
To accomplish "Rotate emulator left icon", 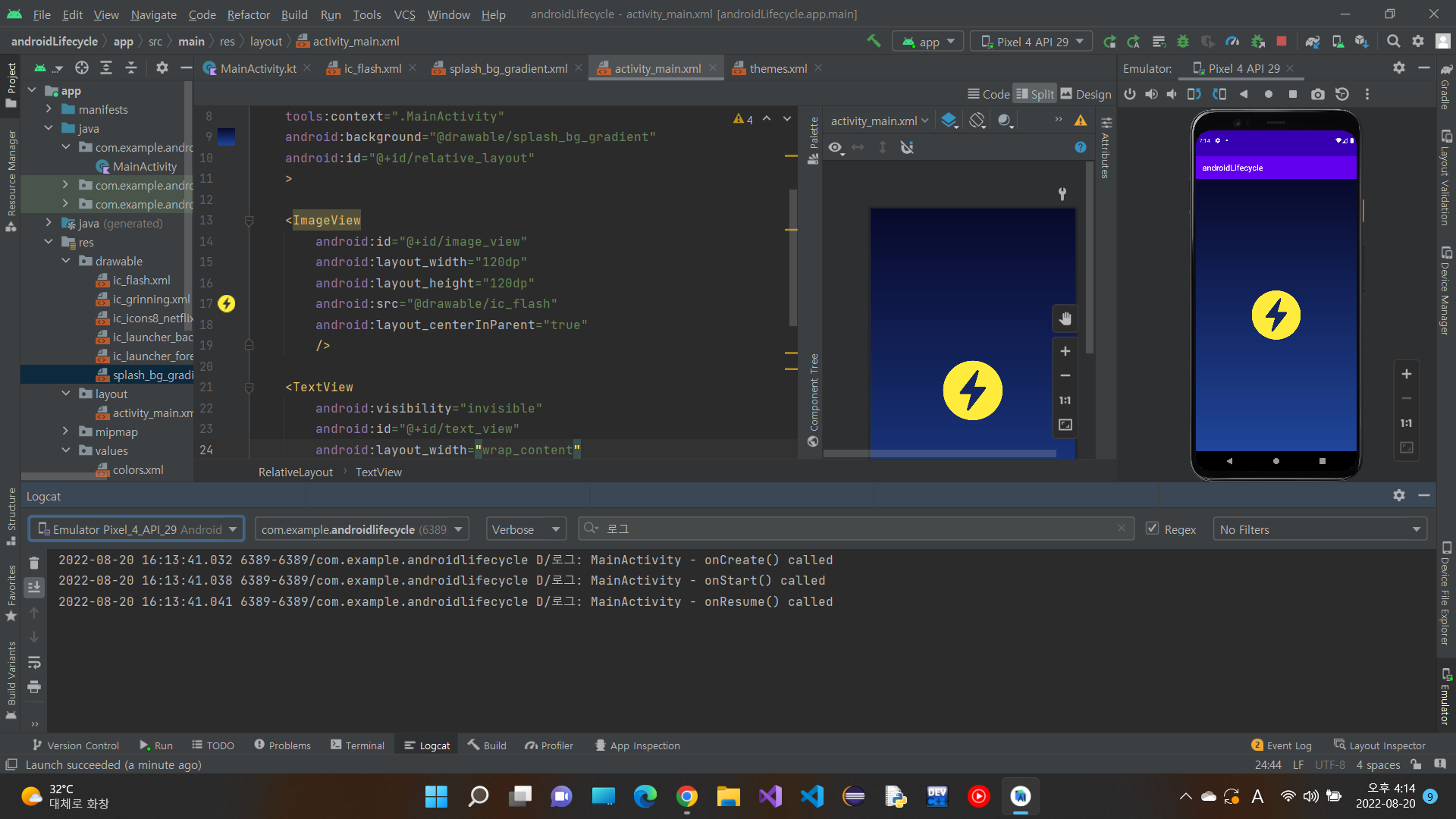I will (x=1194, y=94).
